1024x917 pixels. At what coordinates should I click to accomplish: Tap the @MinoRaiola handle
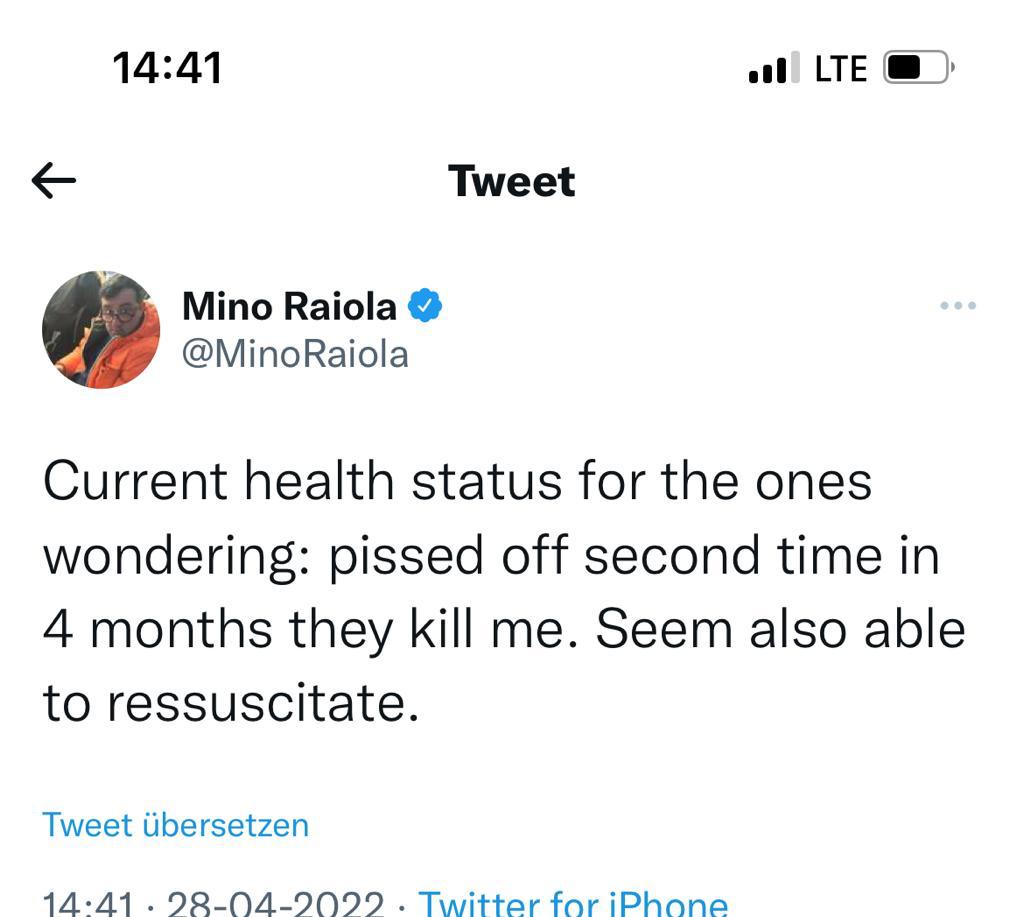tap(295, 353)
